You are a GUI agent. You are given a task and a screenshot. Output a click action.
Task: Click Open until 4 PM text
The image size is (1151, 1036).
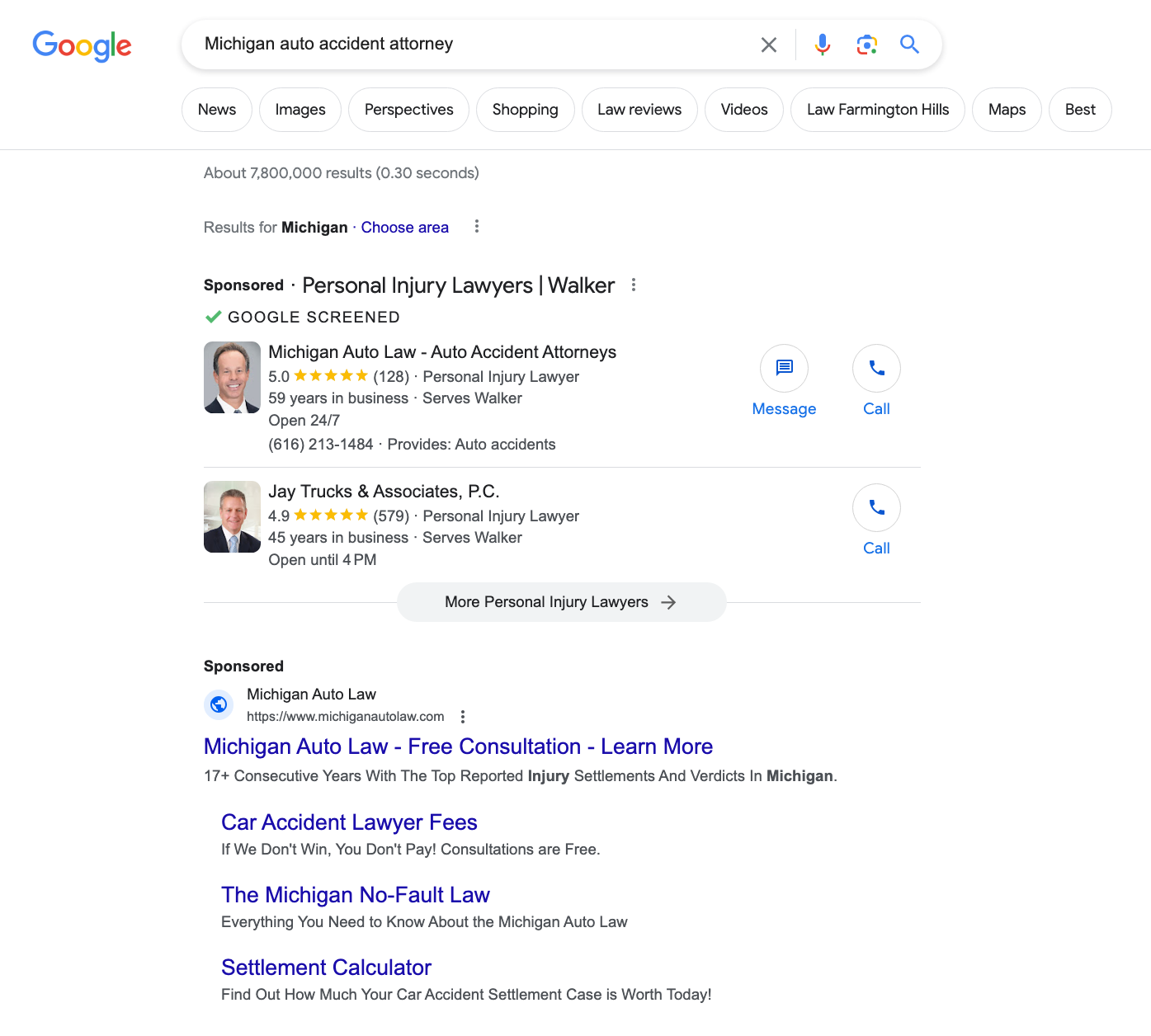pos(323,560)
